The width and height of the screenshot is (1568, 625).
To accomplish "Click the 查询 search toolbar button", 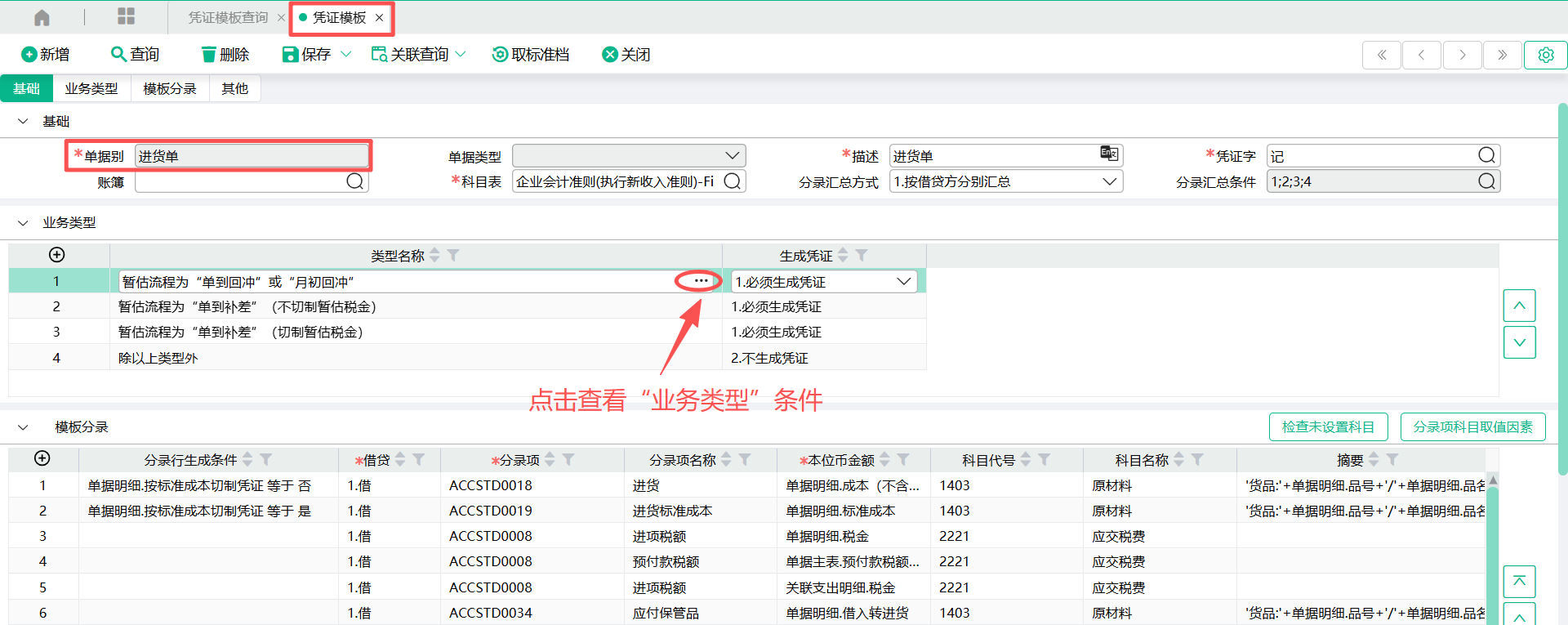I will 135,55.
